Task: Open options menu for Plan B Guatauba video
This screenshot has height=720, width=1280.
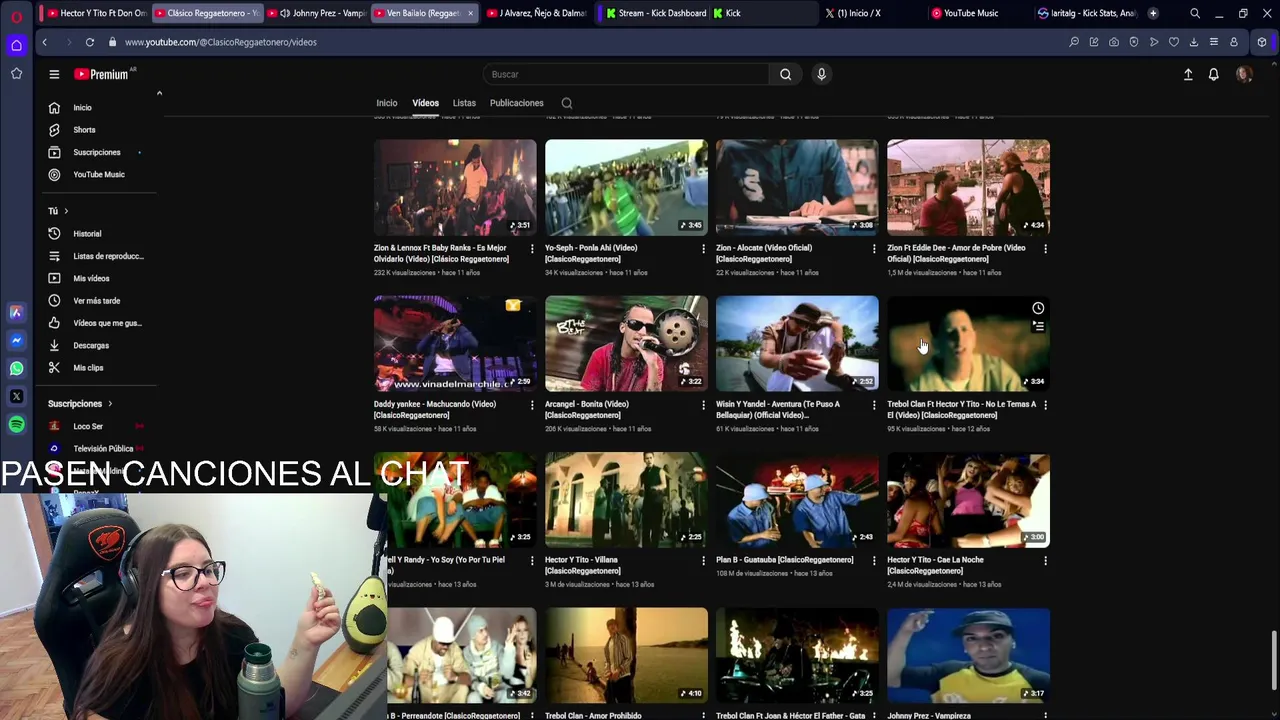Action: pos(874,561)
